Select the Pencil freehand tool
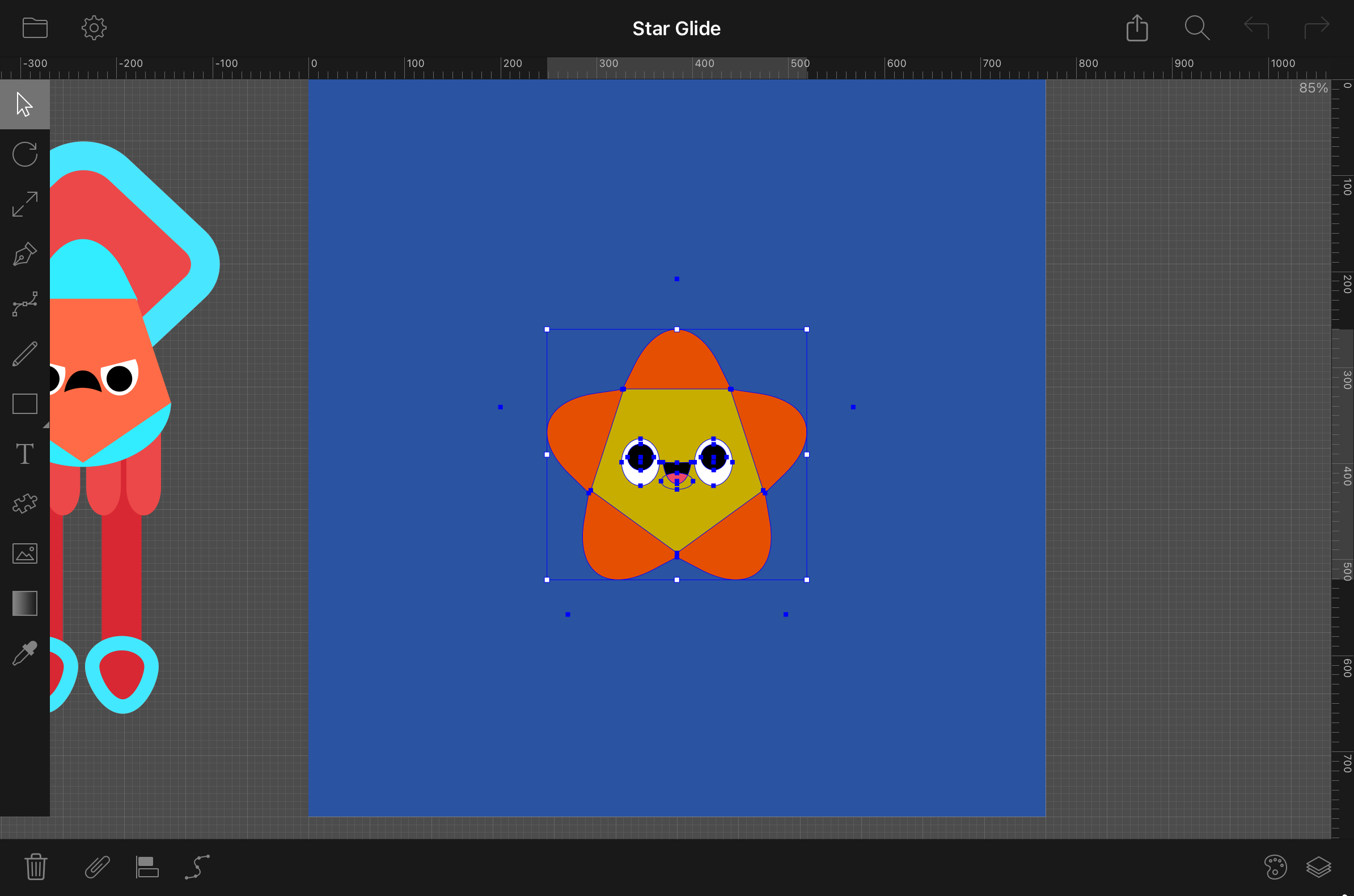 tap(24, 354)
